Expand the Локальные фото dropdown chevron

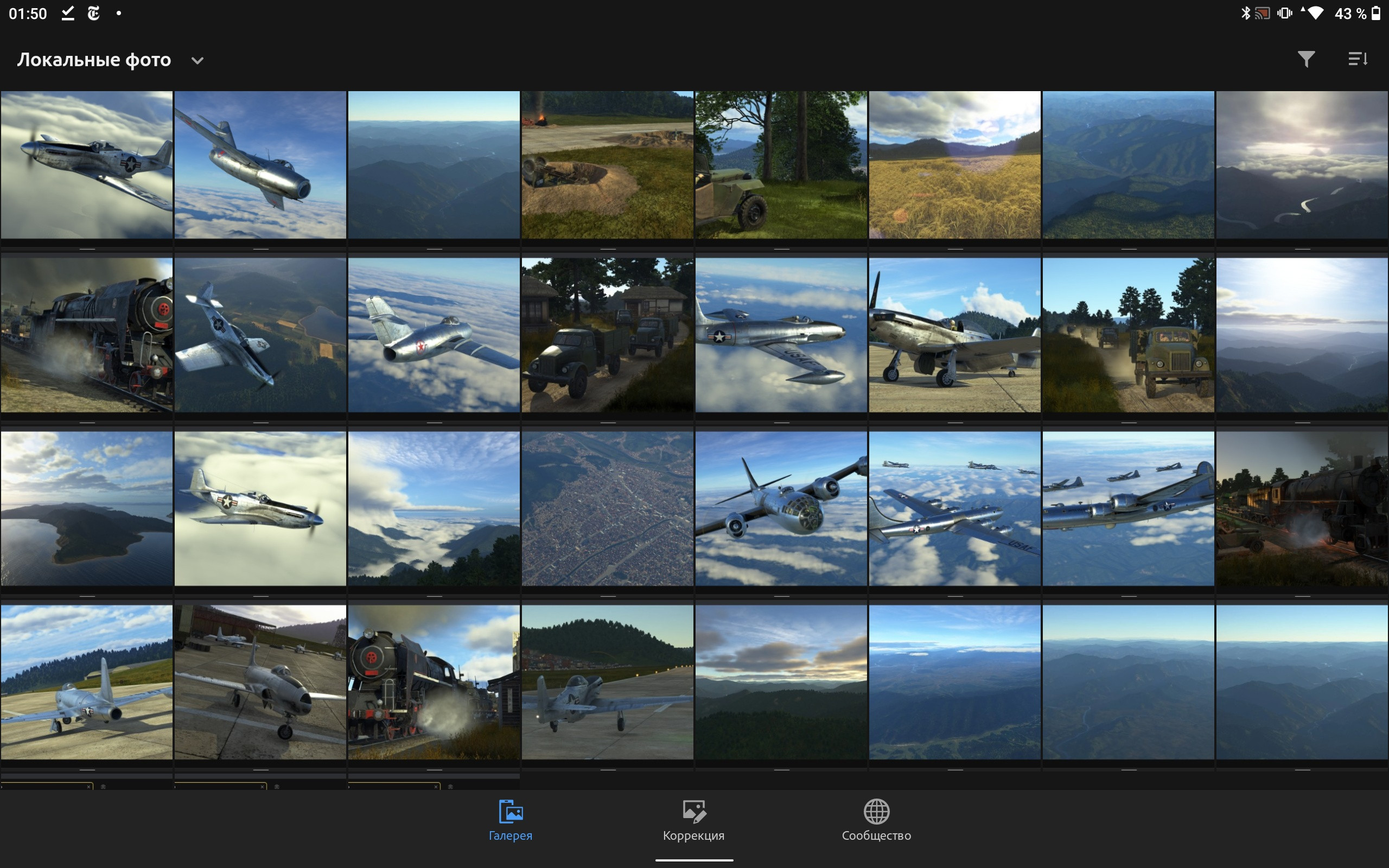197,60
